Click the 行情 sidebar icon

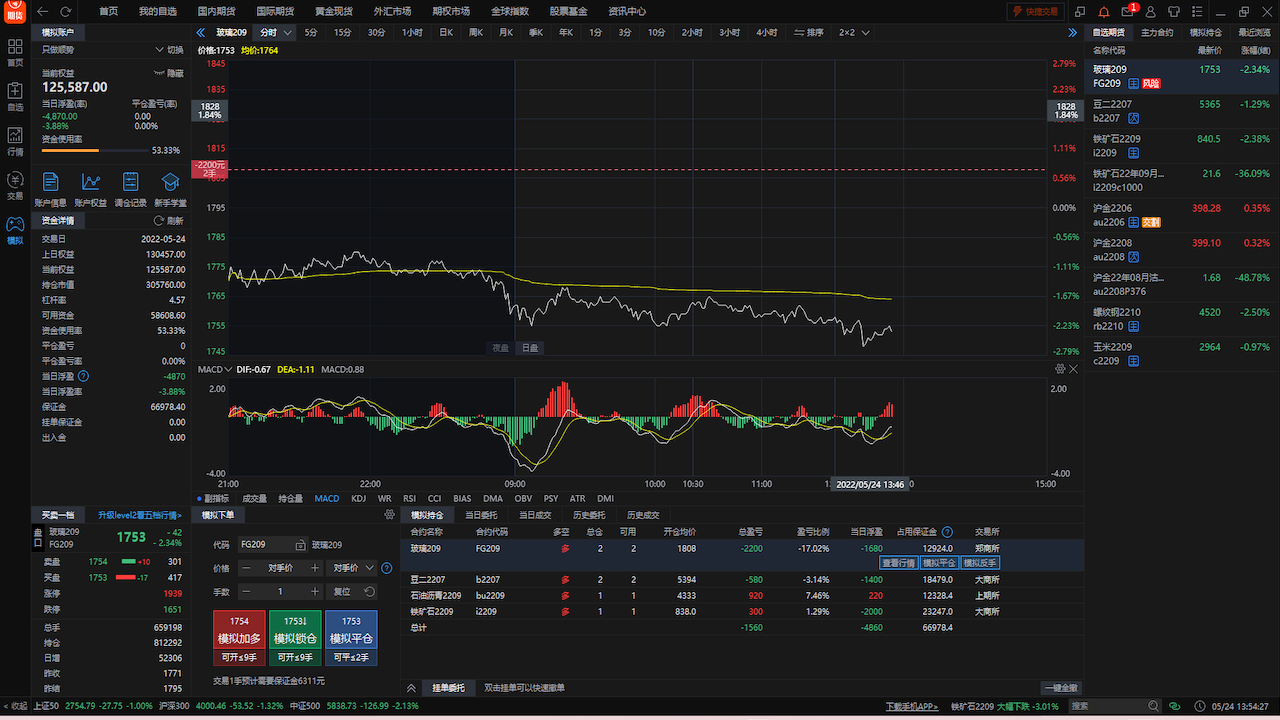(x=15, y=141)
